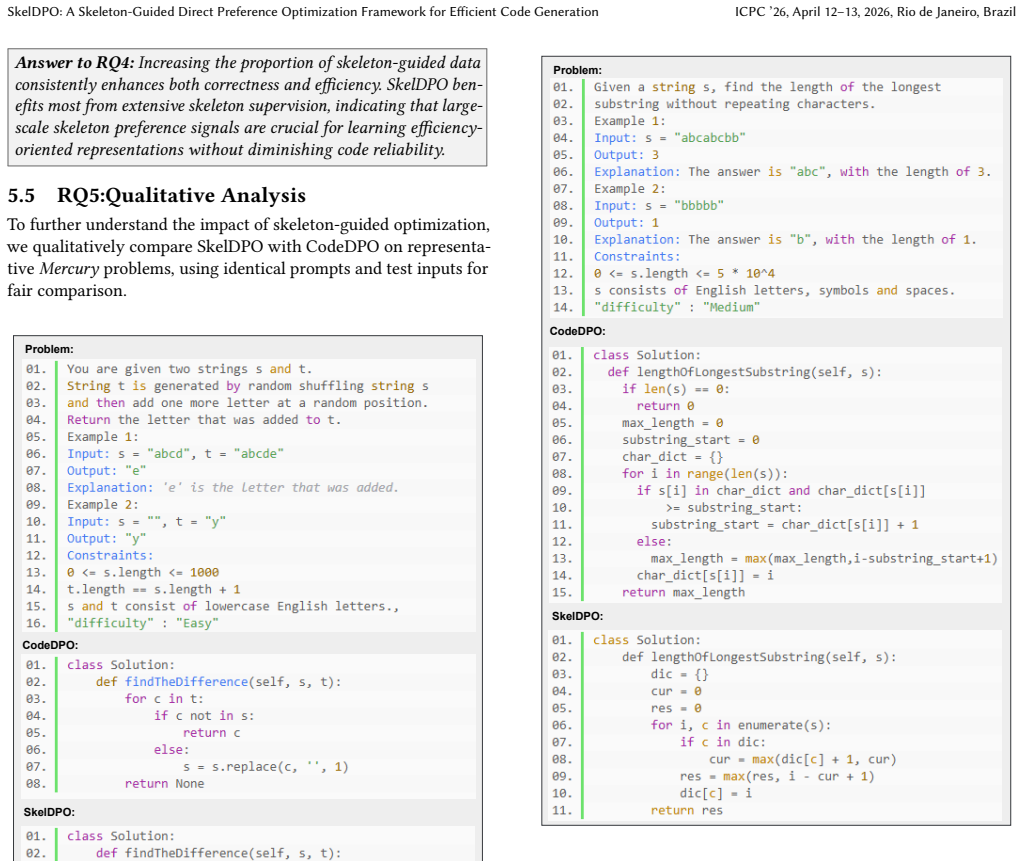This screenshot has height=861, width=1022.
Task: Click the line 'for i, c in enumerate(s):'
Action: tap(741, 725)
